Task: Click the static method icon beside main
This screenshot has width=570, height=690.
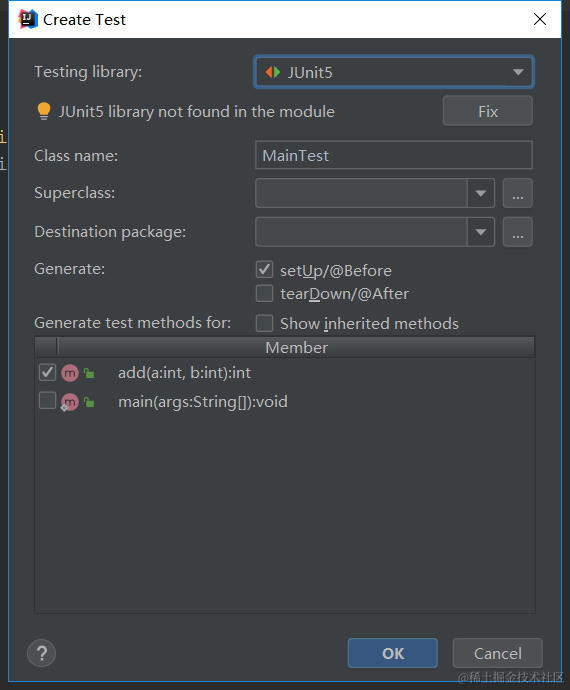Action: click(x=70, y=402)
